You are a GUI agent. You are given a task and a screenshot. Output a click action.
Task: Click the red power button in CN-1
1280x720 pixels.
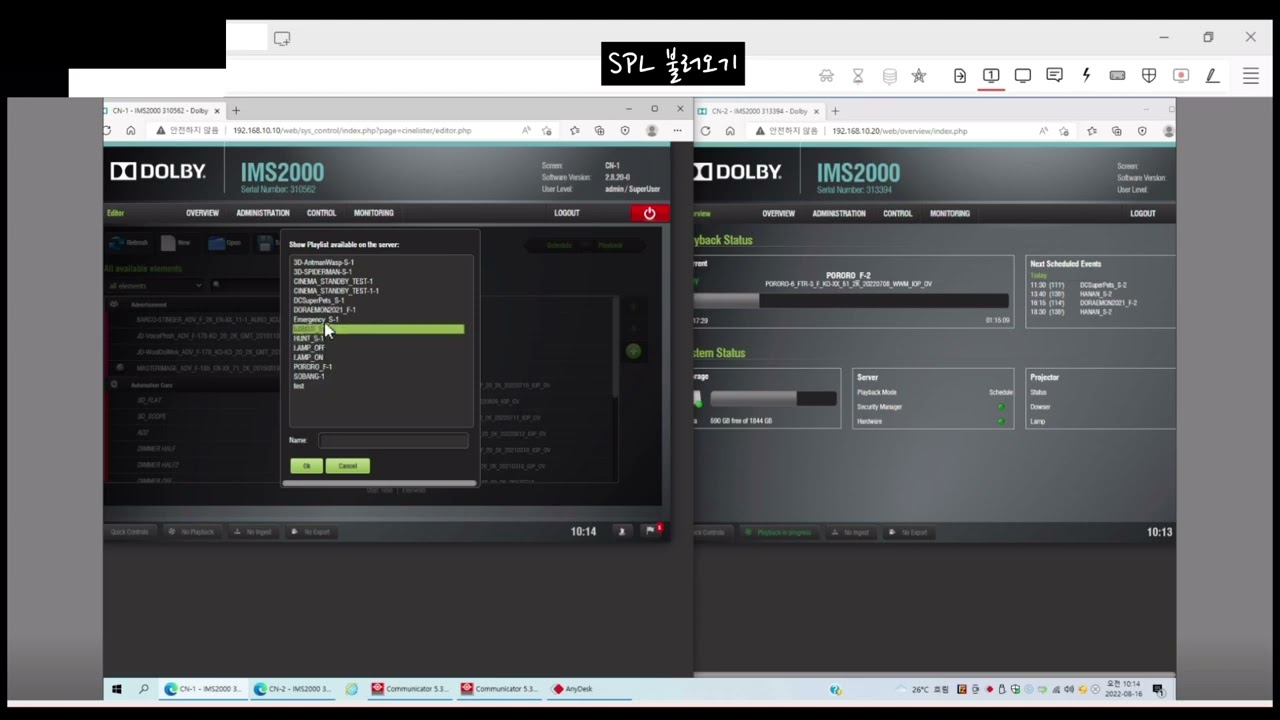[649, 213]
